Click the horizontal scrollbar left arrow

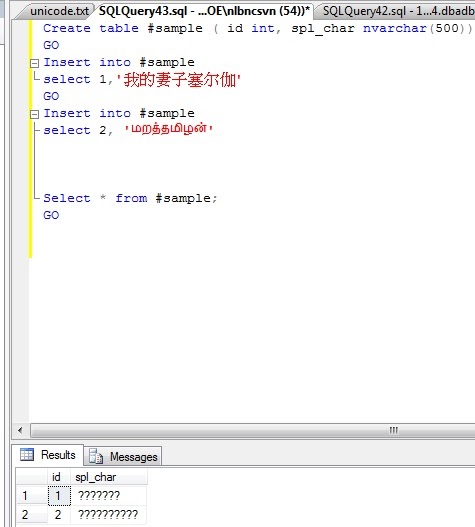point(20,430)
